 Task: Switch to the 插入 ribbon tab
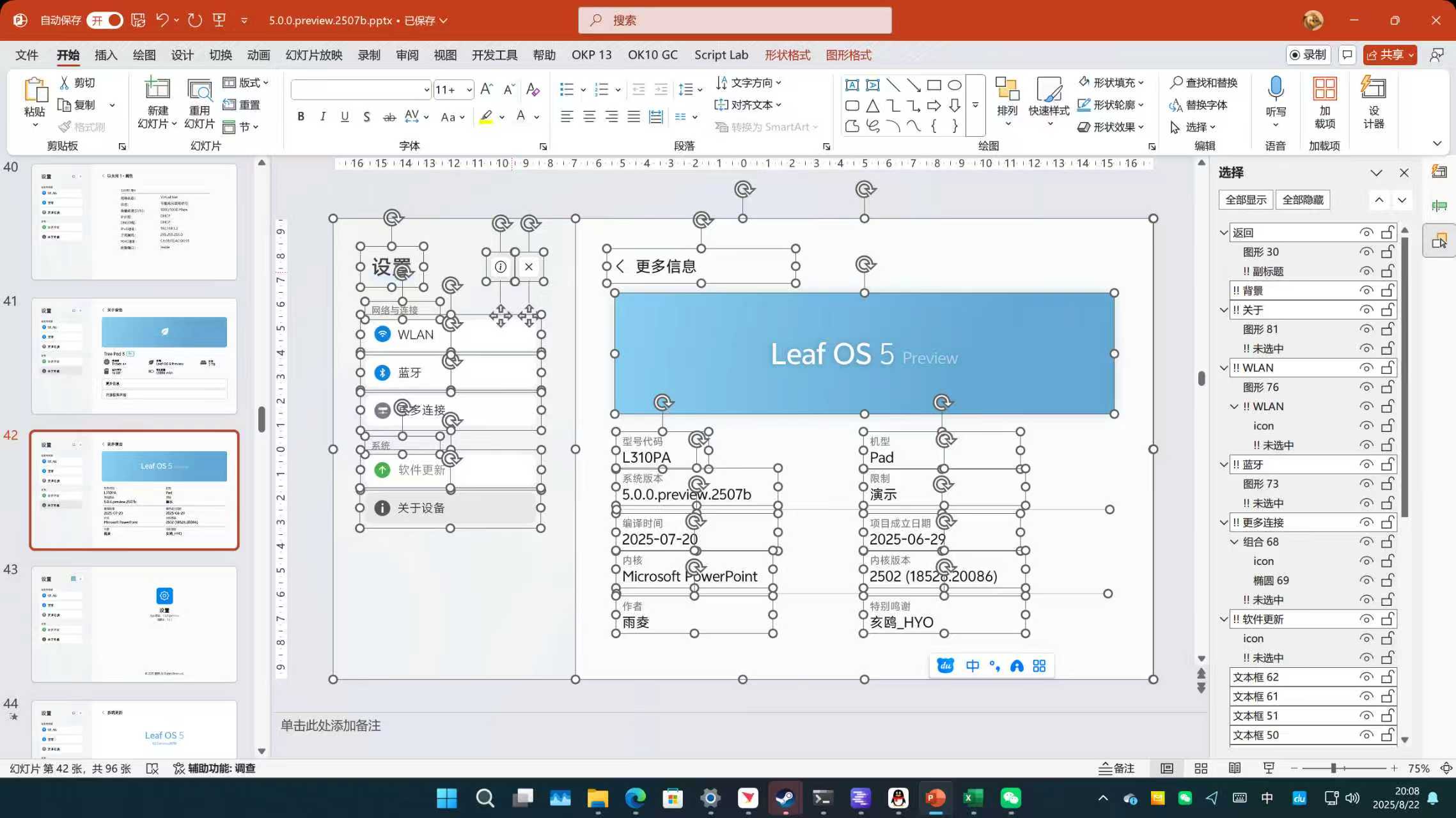(106, 55)
